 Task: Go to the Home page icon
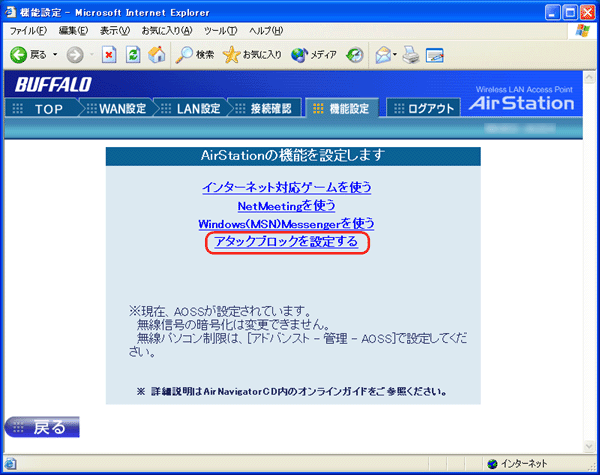tap(157, 55)
